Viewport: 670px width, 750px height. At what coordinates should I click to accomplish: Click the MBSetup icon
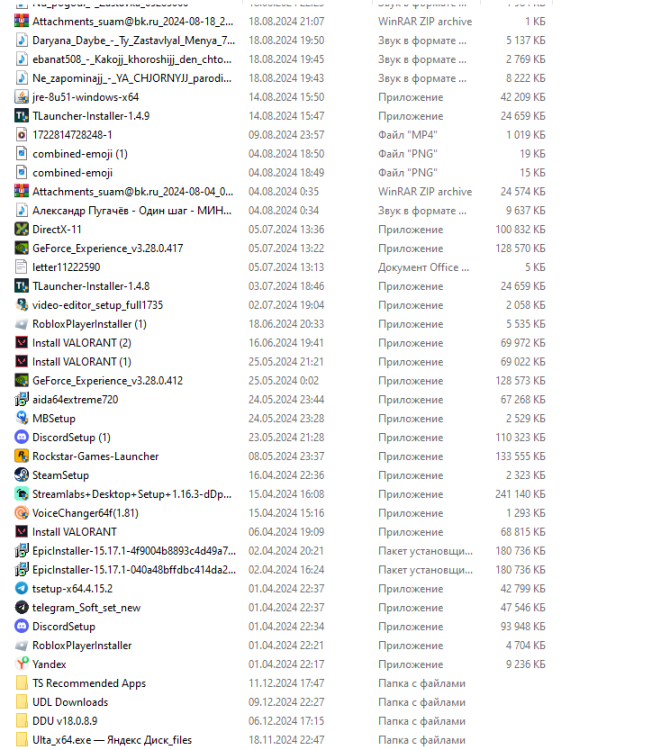21,418
